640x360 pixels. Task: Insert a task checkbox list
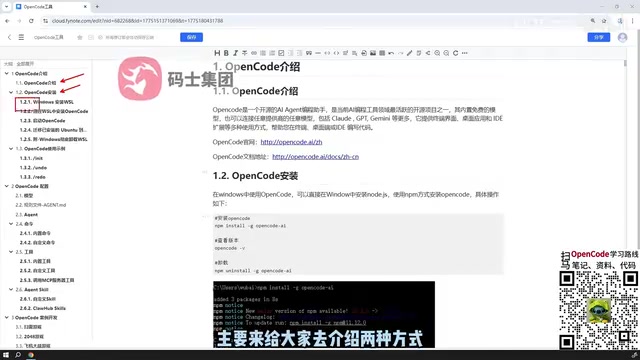[x=281, y=53]
